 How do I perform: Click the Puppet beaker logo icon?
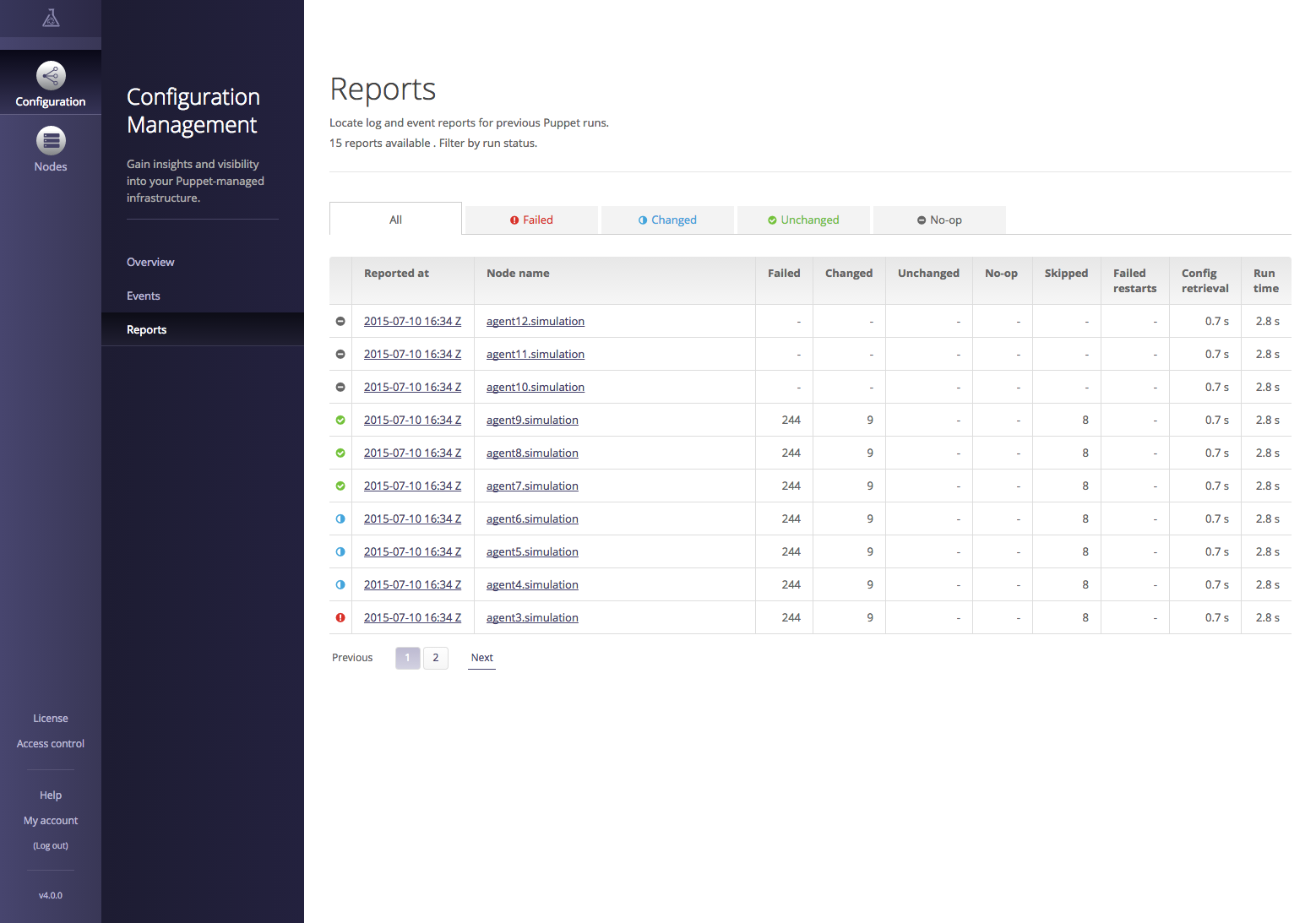point(51,17)
